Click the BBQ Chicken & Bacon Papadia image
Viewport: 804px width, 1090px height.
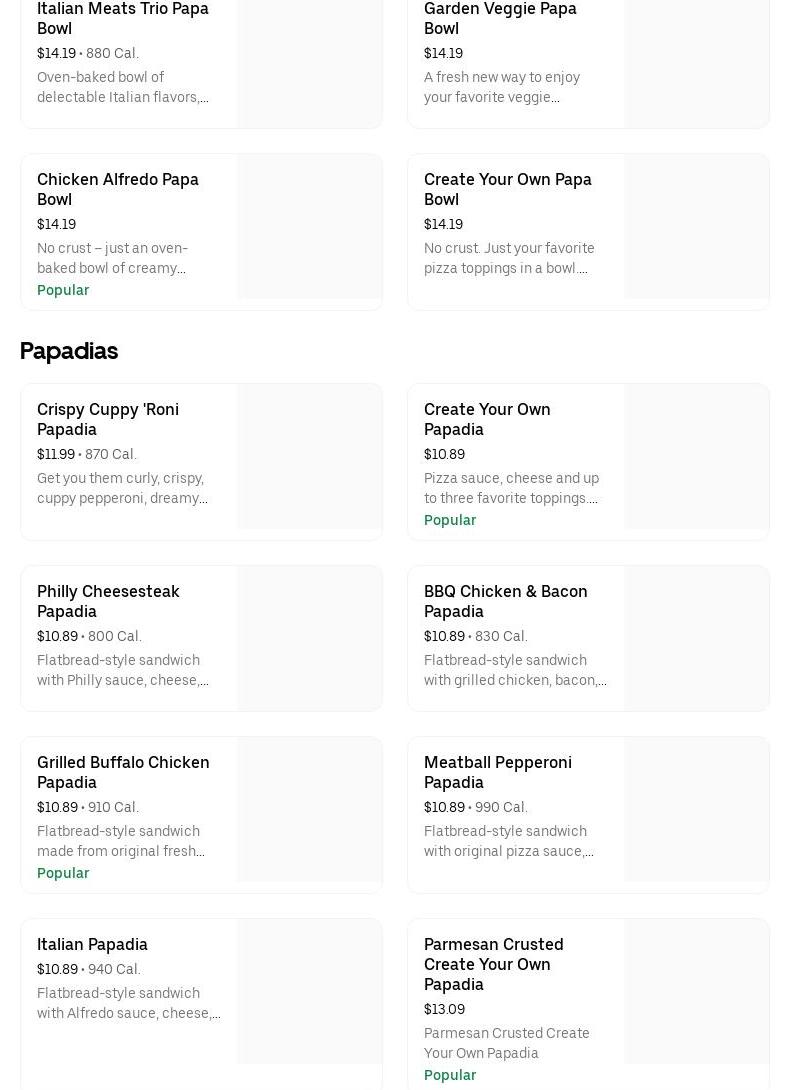(696, 639)
